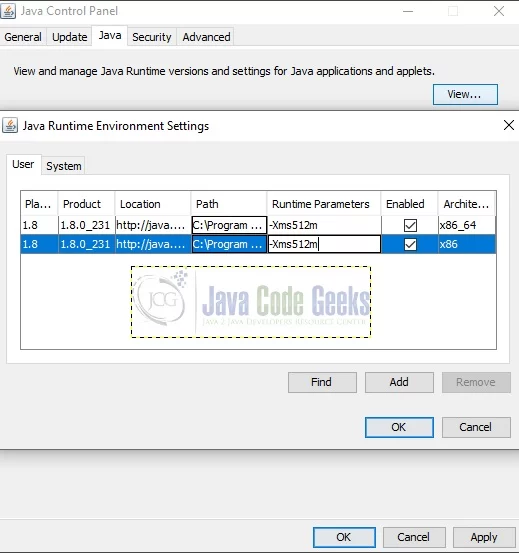
Task: Select Path cell of x86 row
Action: click(x=229, y=244)
